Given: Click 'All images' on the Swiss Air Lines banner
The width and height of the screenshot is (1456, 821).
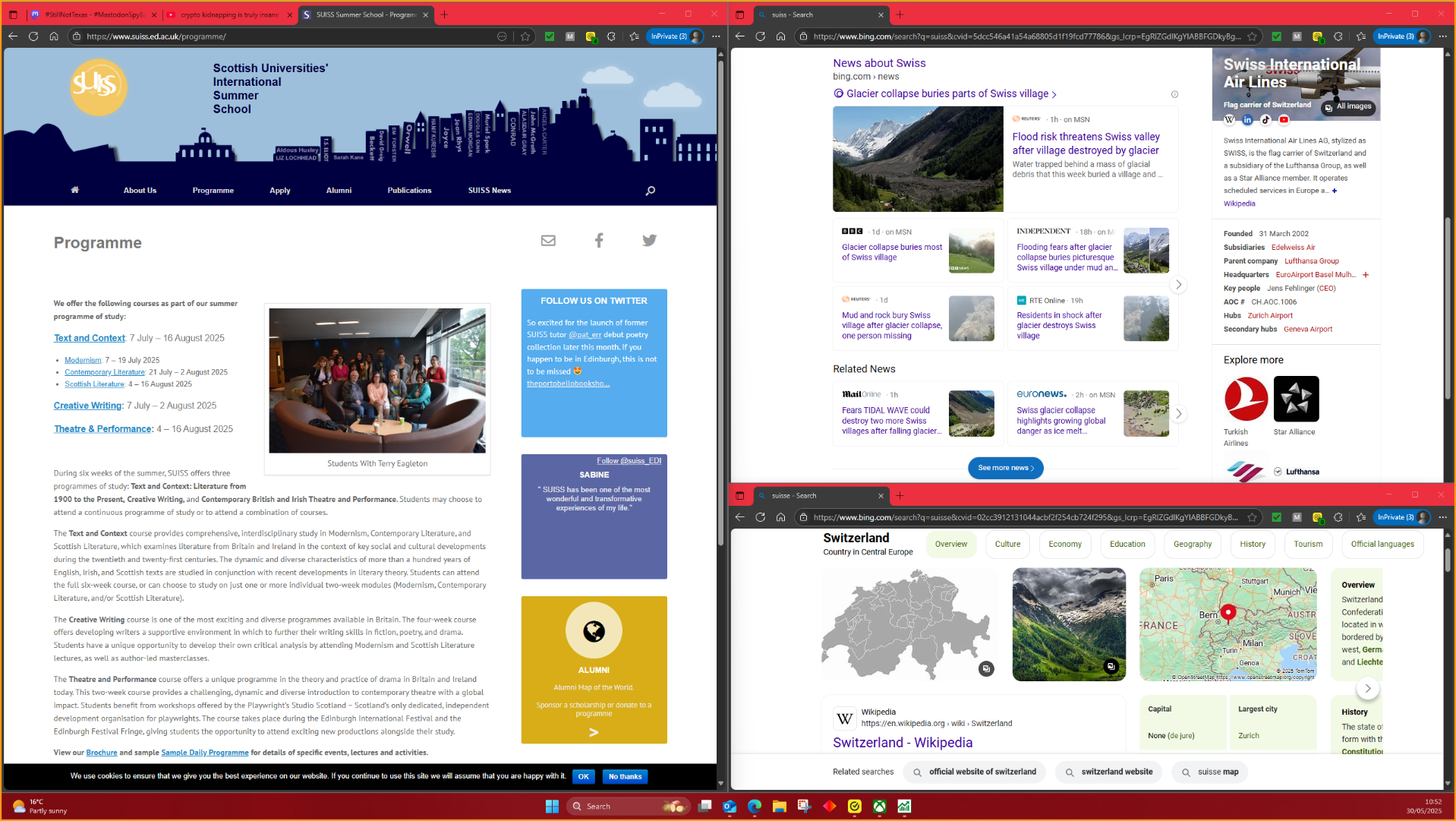Looking at the screenshot, I should pyautogui.click(x=1348, y=106).
